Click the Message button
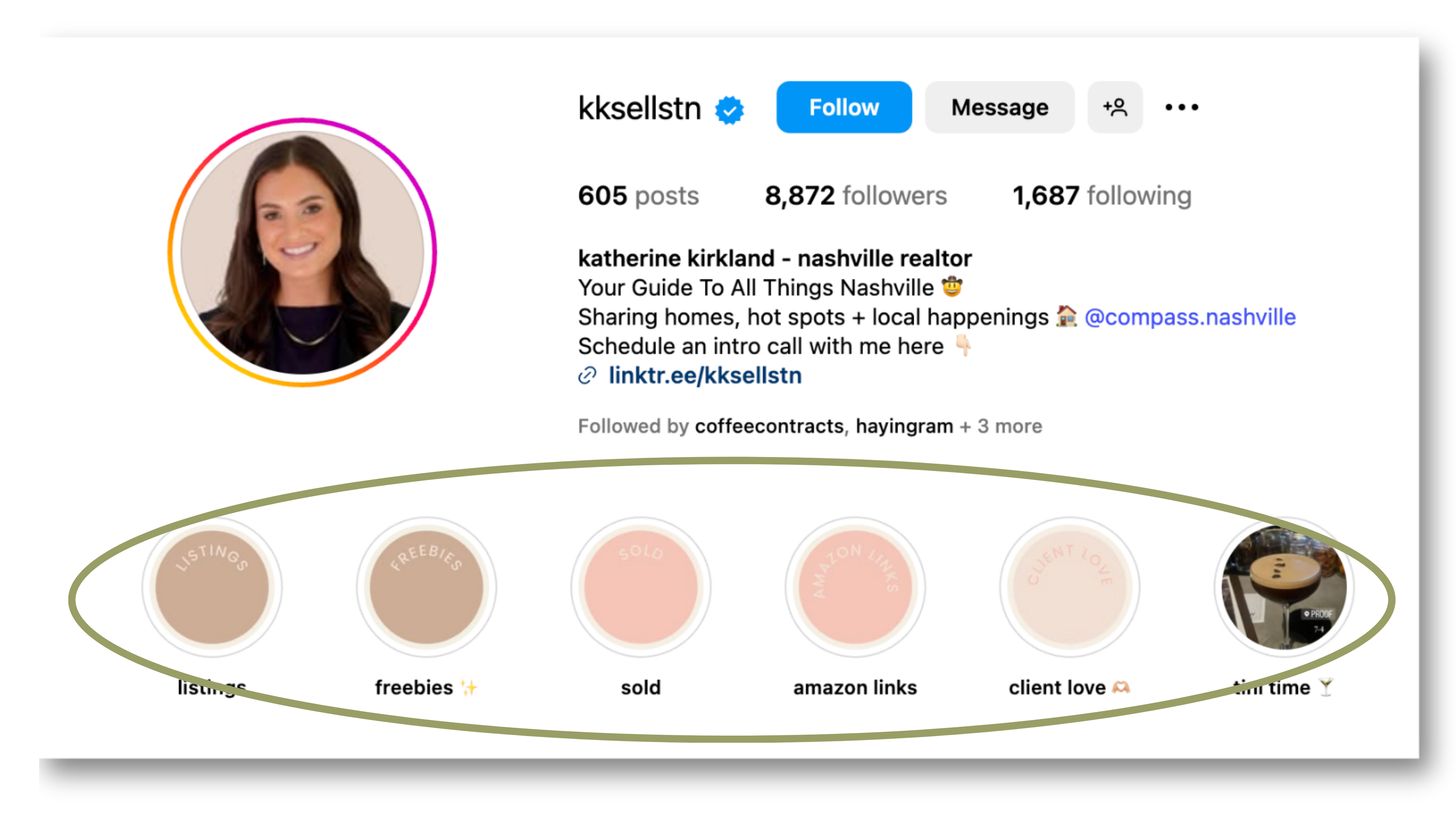The width and height of the screenshot is (1456, 819). point(999,107)
